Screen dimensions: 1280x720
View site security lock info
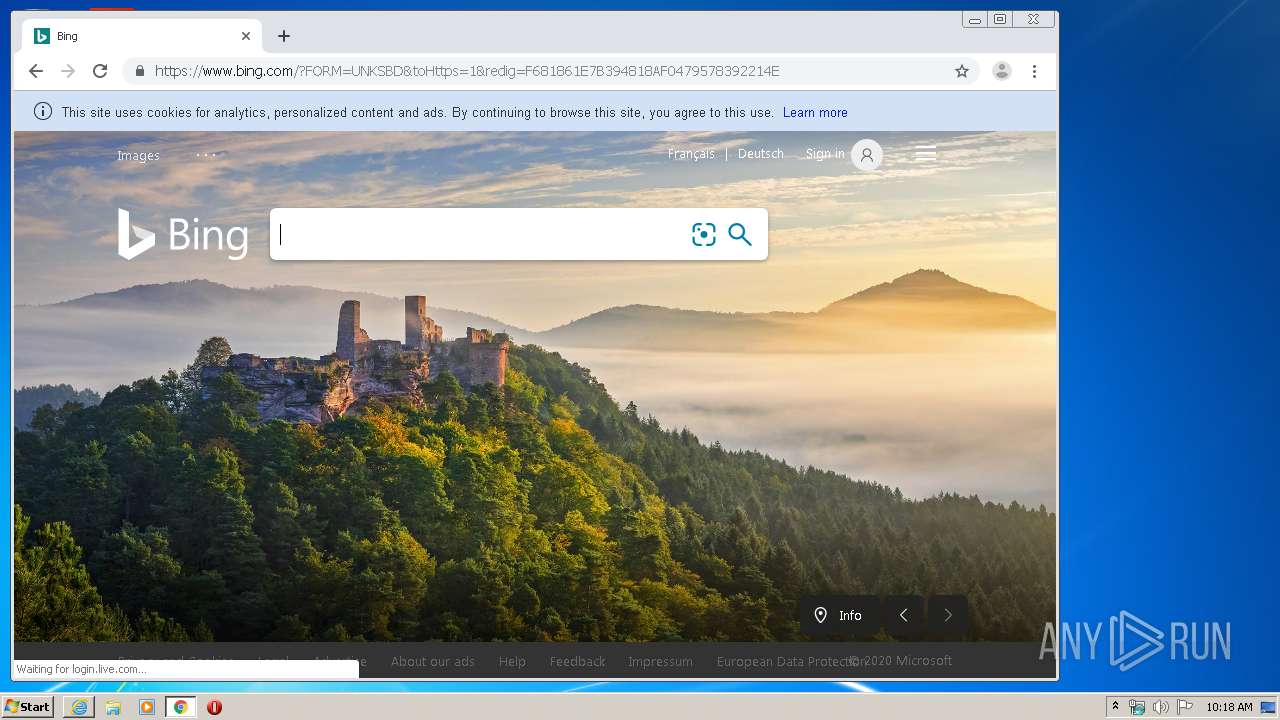click(139, 71)
